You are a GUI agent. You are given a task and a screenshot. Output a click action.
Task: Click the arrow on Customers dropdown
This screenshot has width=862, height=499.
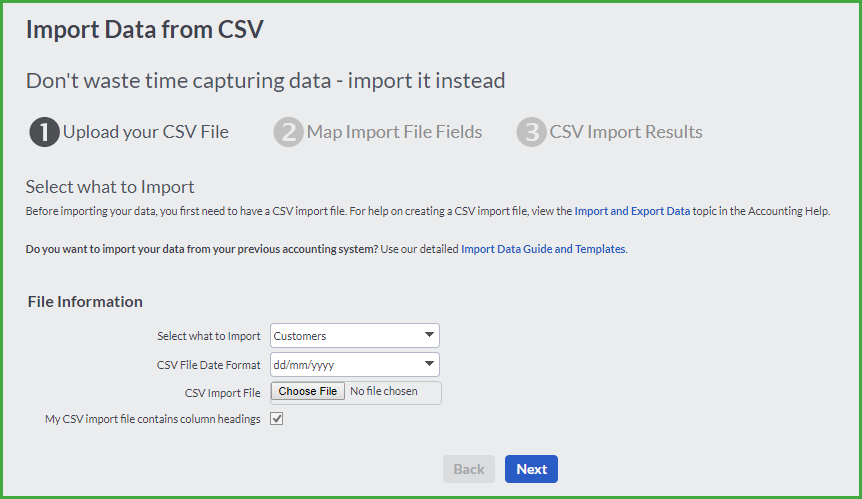tap(429, 335)
